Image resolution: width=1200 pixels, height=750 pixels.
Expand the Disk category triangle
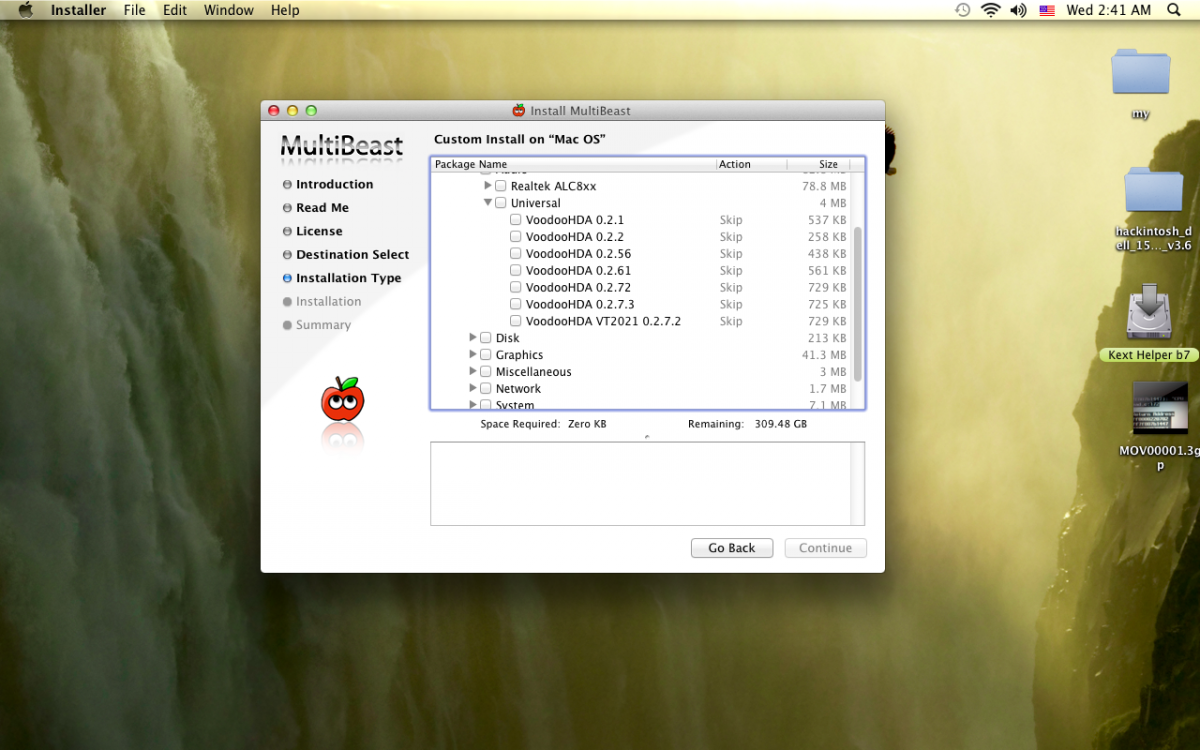point(473,337)
